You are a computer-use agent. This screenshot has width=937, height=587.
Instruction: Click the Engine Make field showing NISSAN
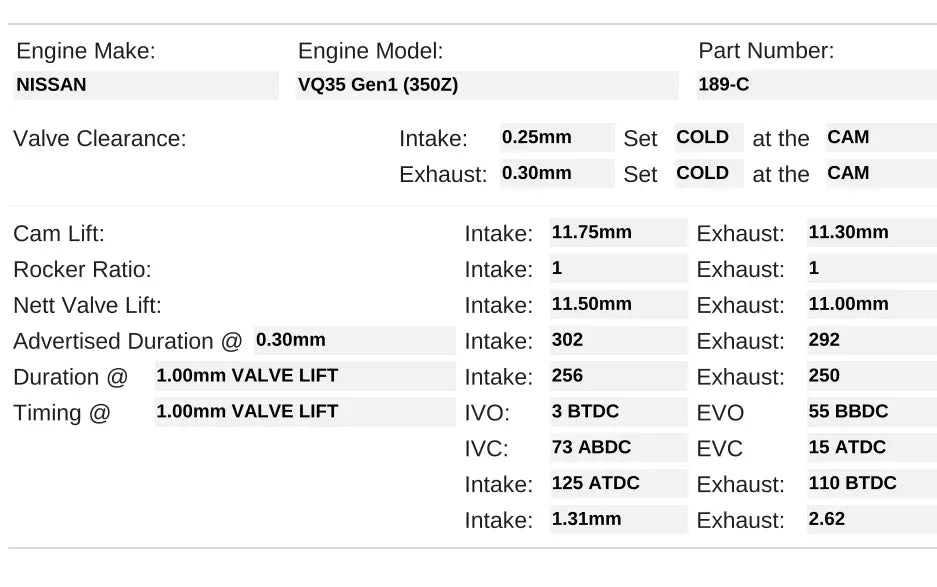pos(146,85)
